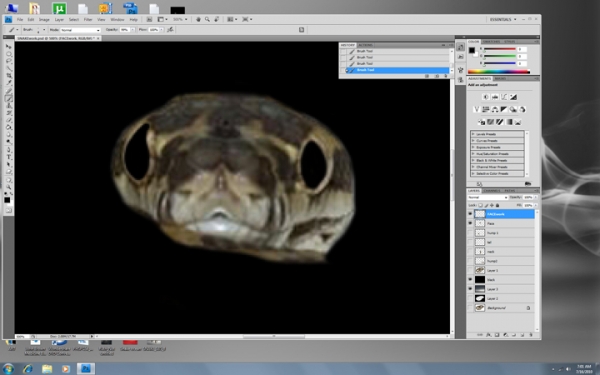Show the hump 1 layer
The image size is (600, 375).
pyautogui.click(x=470, y=233)
